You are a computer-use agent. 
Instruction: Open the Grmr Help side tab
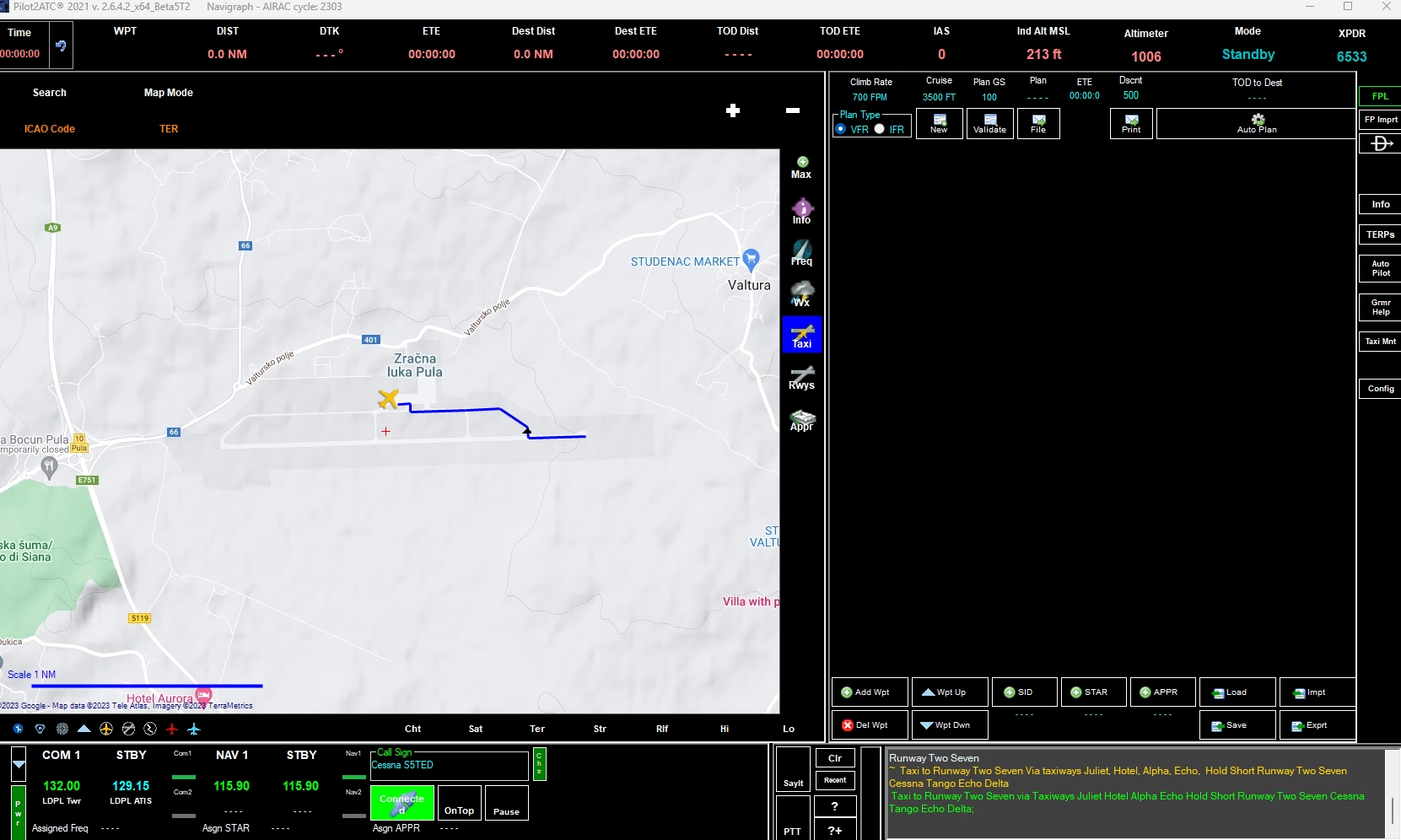point(1380,307)
